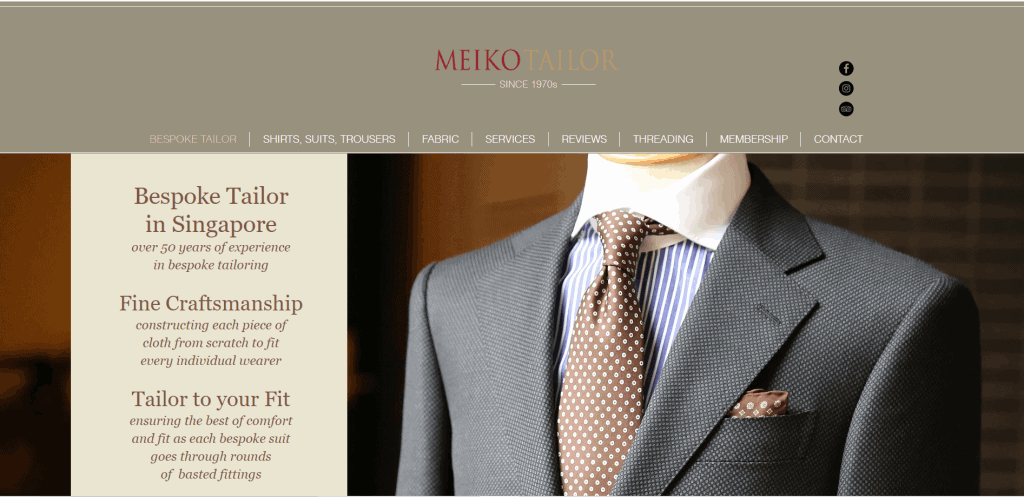Click the white shirt collar on mannequin
1024x497 pixels.
click(x=660, y=196)
